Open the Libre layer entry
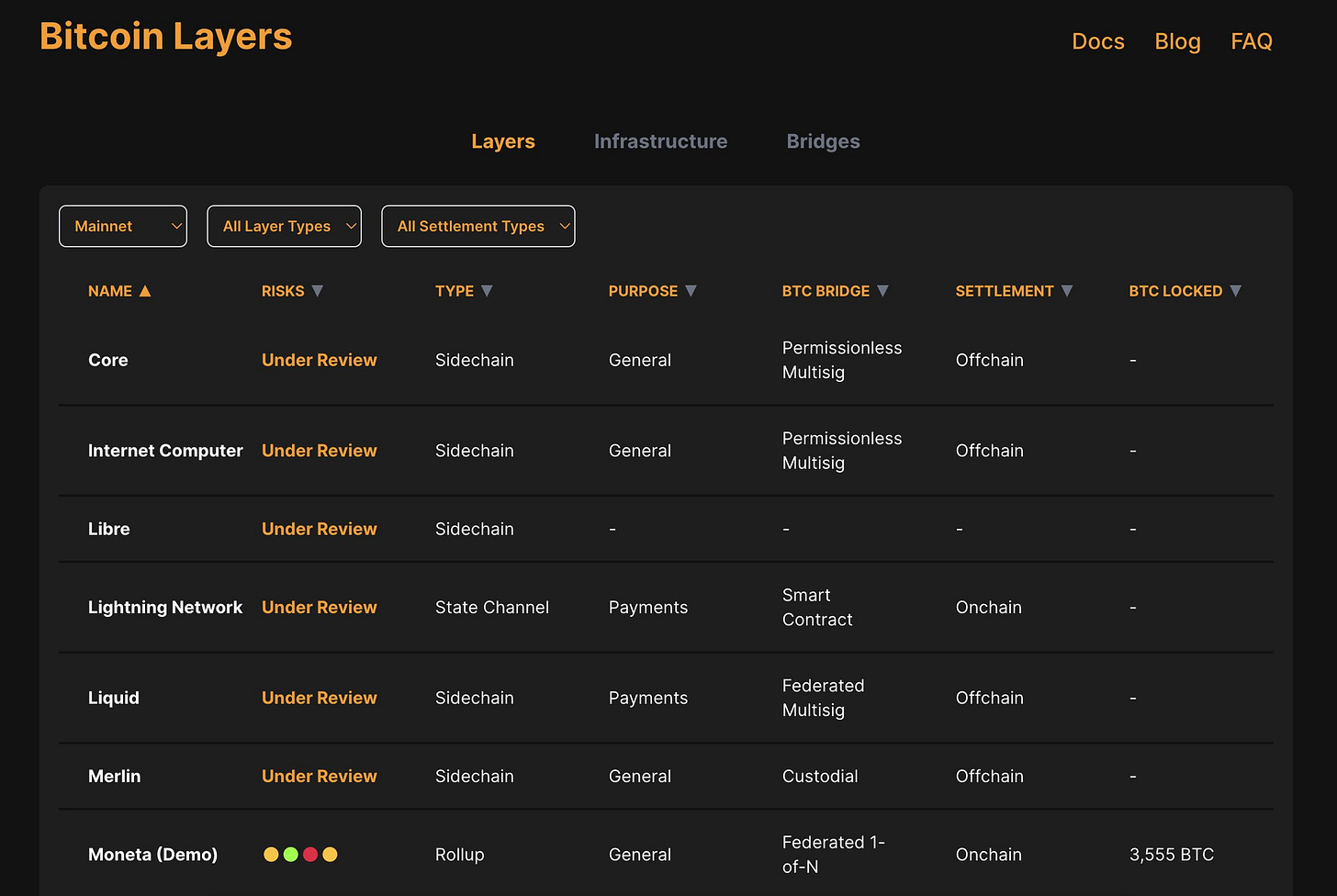Viewport: 1337px width, 896px height. (x=109, y=529)
